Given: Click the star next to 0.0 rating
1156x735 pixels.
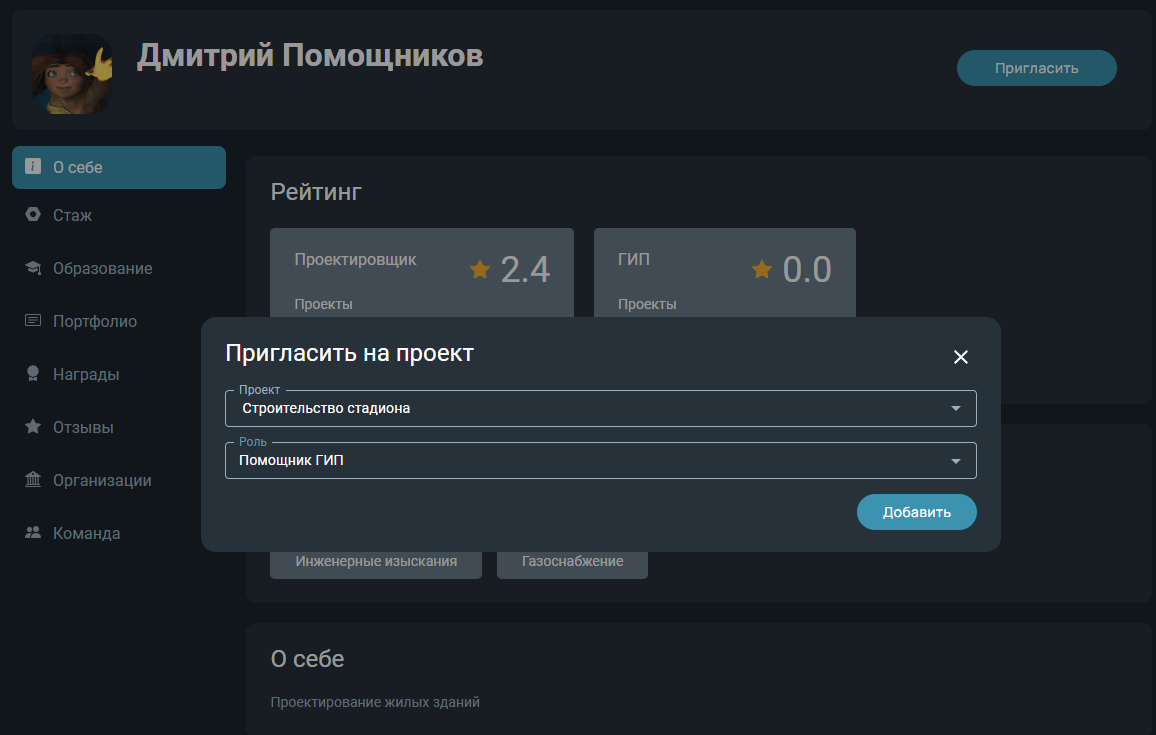Looking at the screenshot, I should [762, 269].
